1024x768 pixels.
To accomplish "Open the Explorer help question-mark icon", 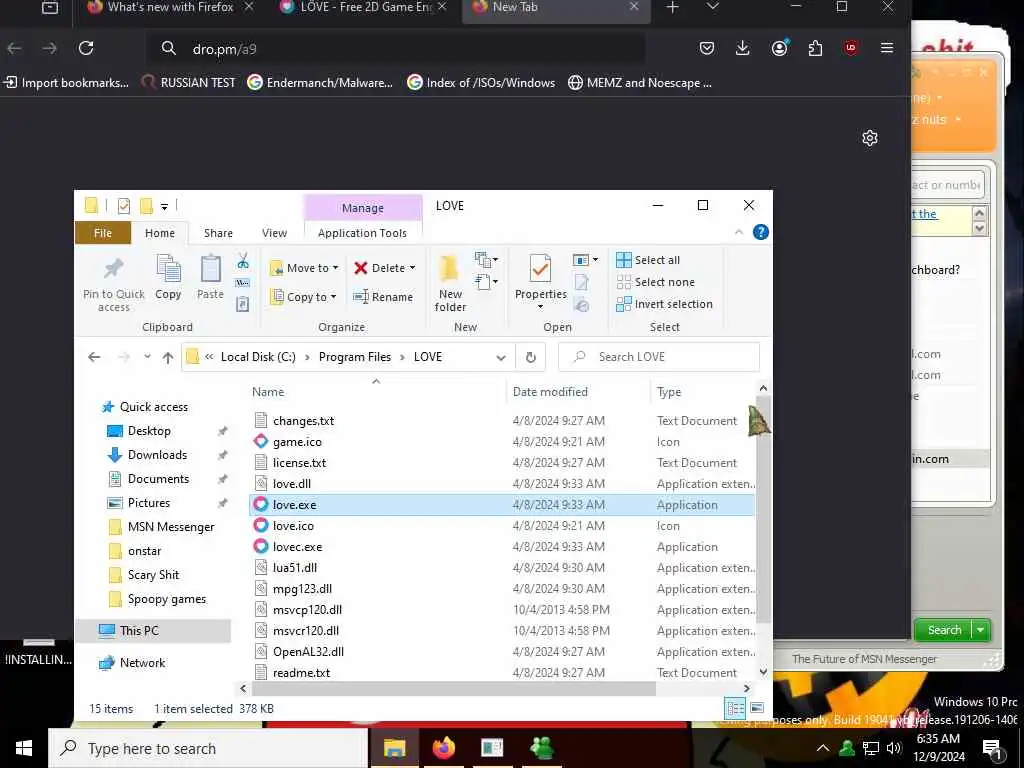I will 760,232.
